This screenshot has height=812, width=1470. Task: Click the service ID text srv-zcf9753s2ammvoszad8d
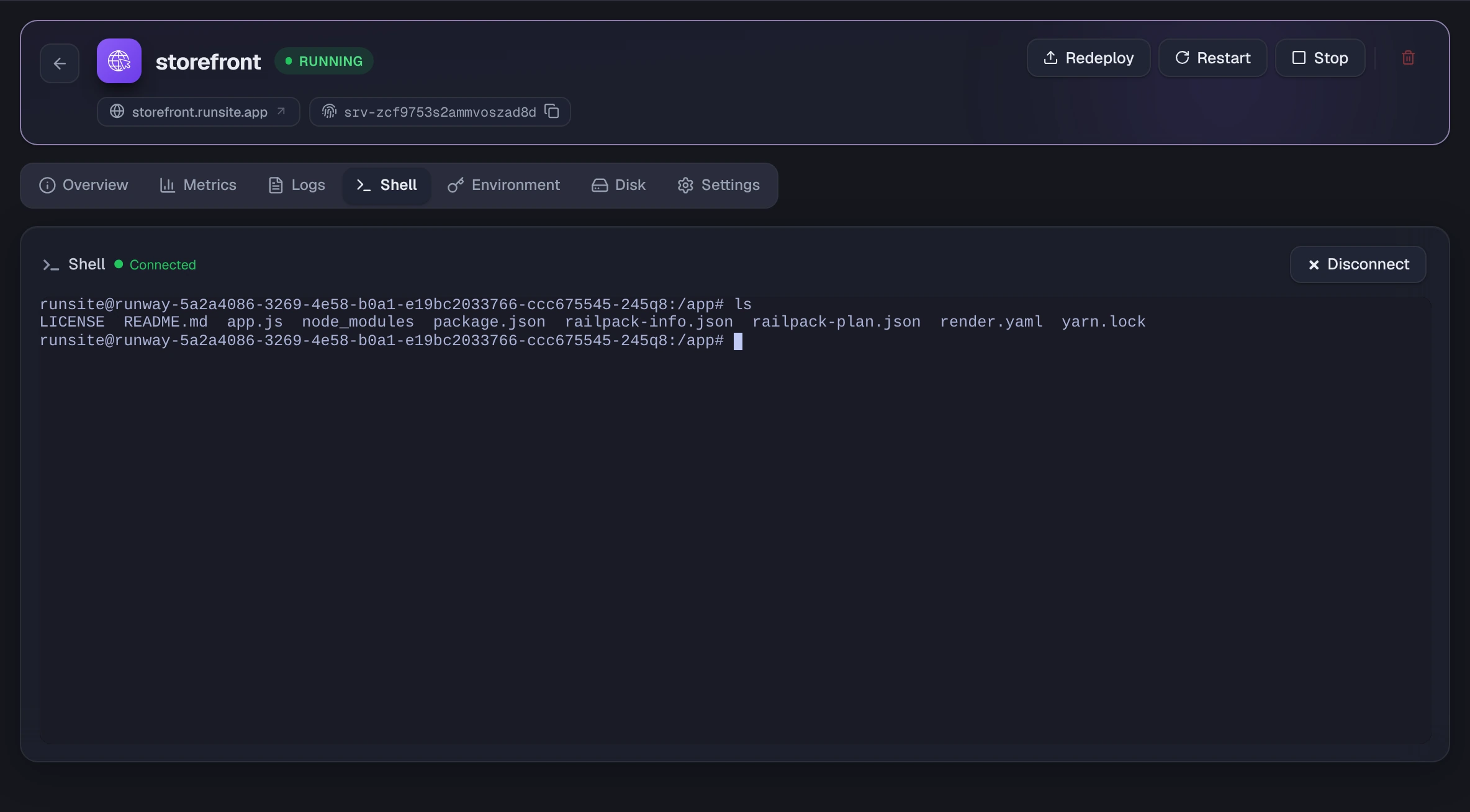pyautogui.click(x=440, y=112)
